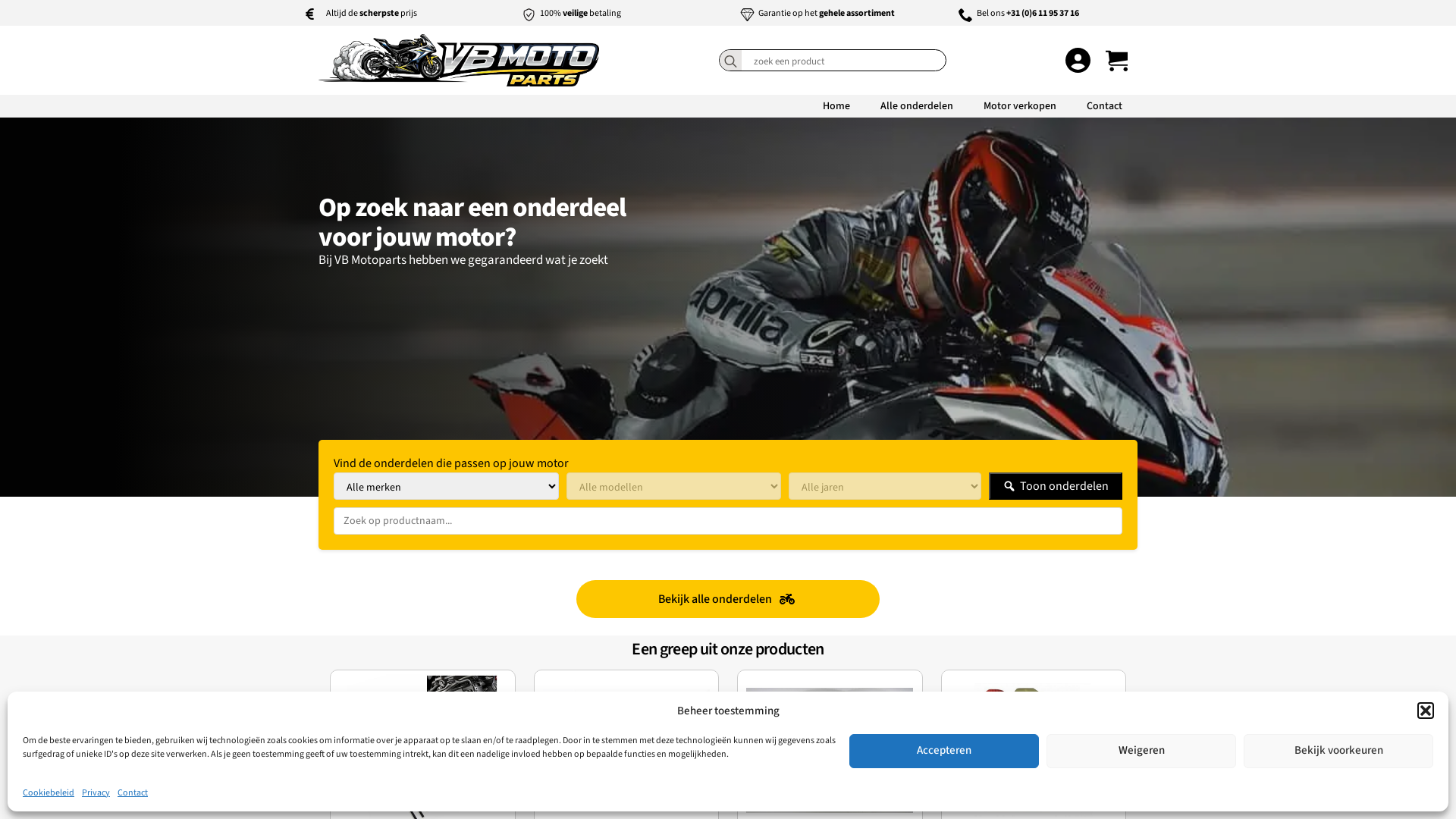Click the euro icon in top bar

[x=309, y=14]
